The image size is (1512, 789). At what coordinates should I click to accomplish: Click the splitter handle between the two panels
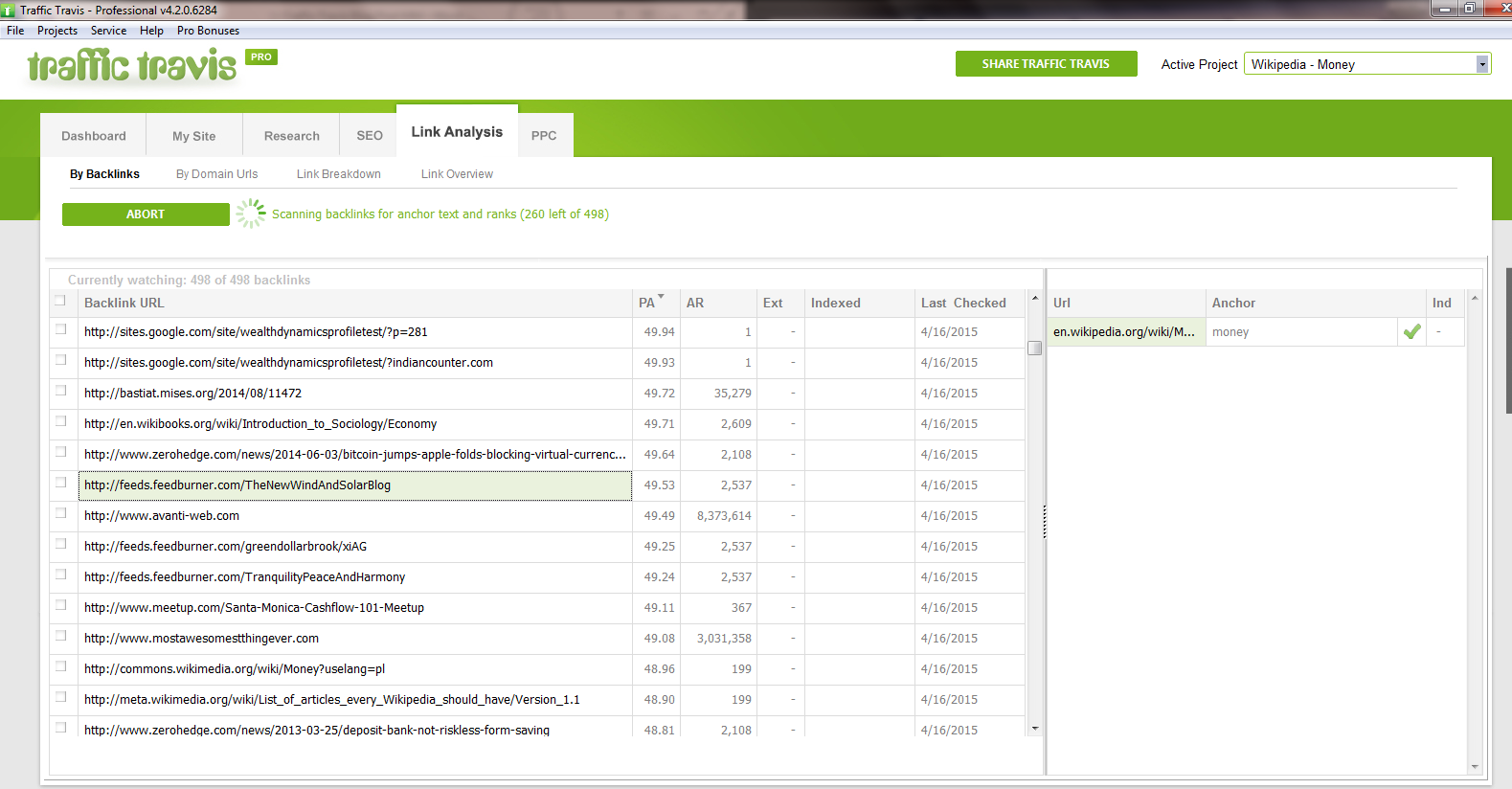[x=1045, y=522]
